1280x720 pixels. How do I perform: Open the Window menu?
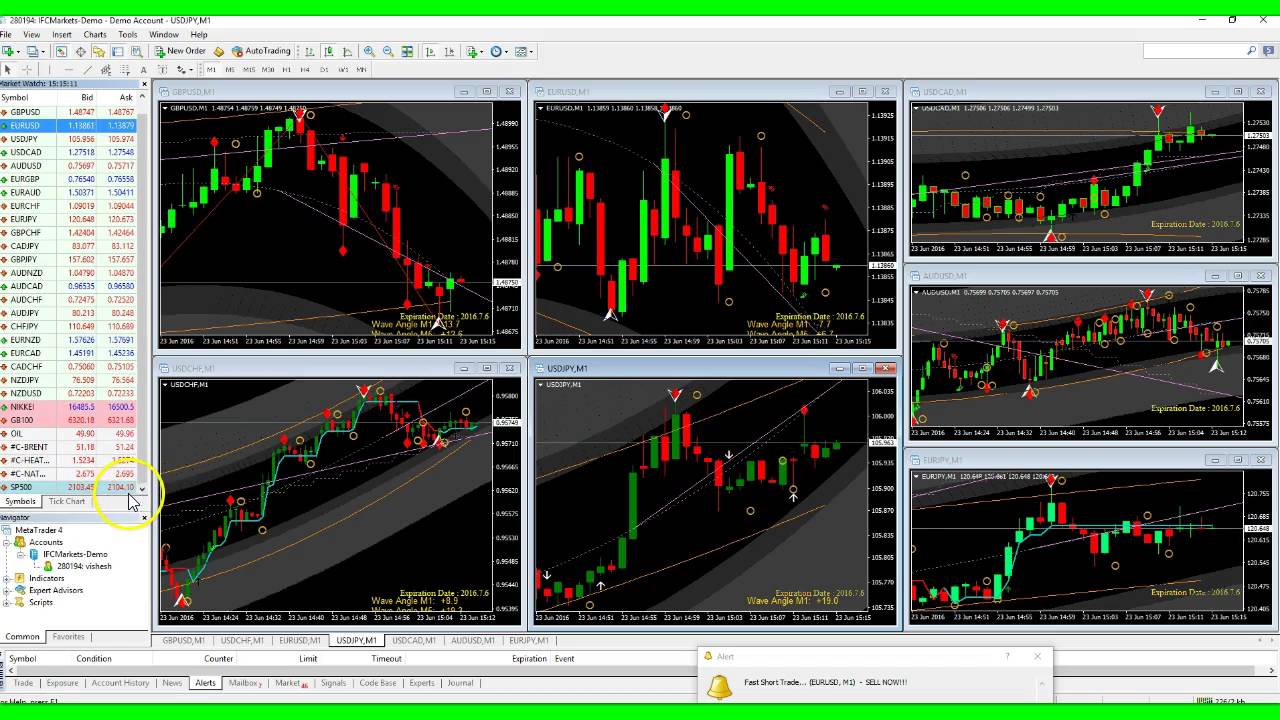[x=164, y=35]
